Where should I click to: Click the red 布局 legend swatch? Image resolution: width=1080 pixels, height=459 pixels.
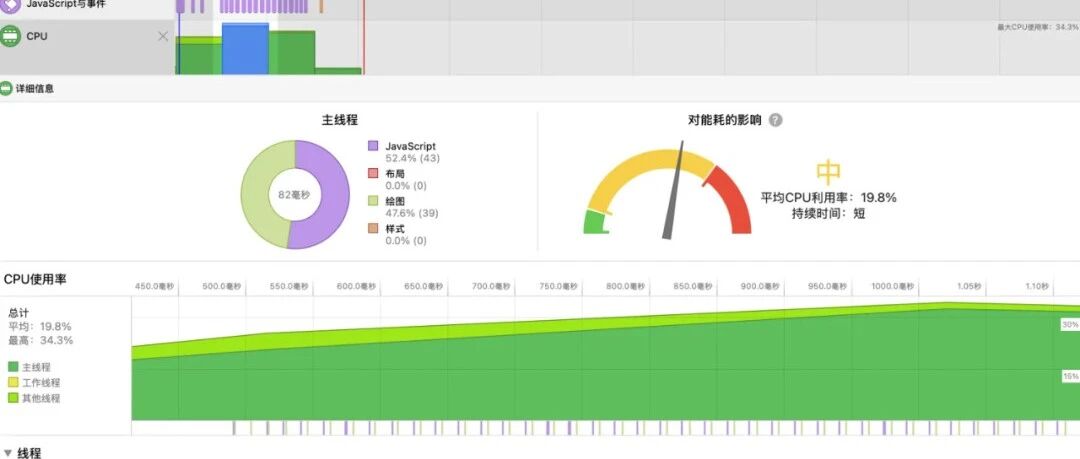pyautogui.click(x=373, y=174)
